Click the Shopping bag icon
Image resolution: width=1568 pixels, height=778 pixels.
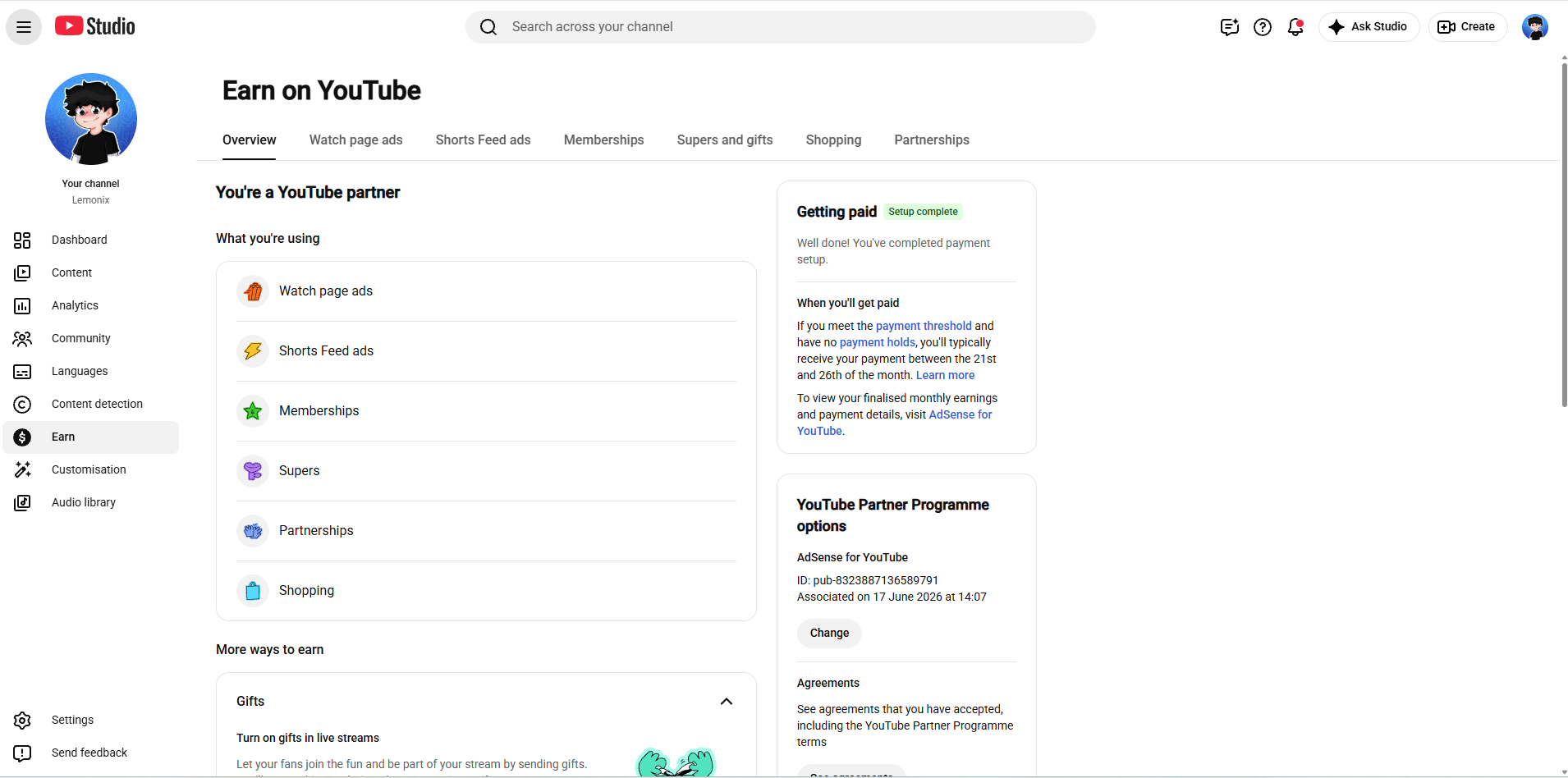(253, 591)
